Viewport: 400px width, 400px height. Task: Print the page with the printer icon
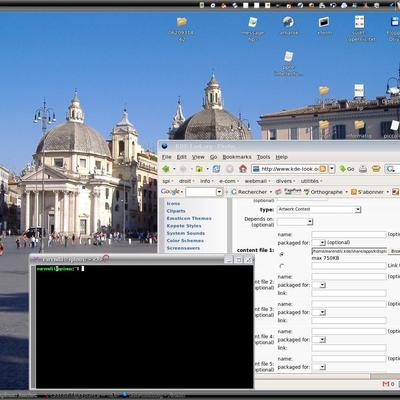(363, 169)
